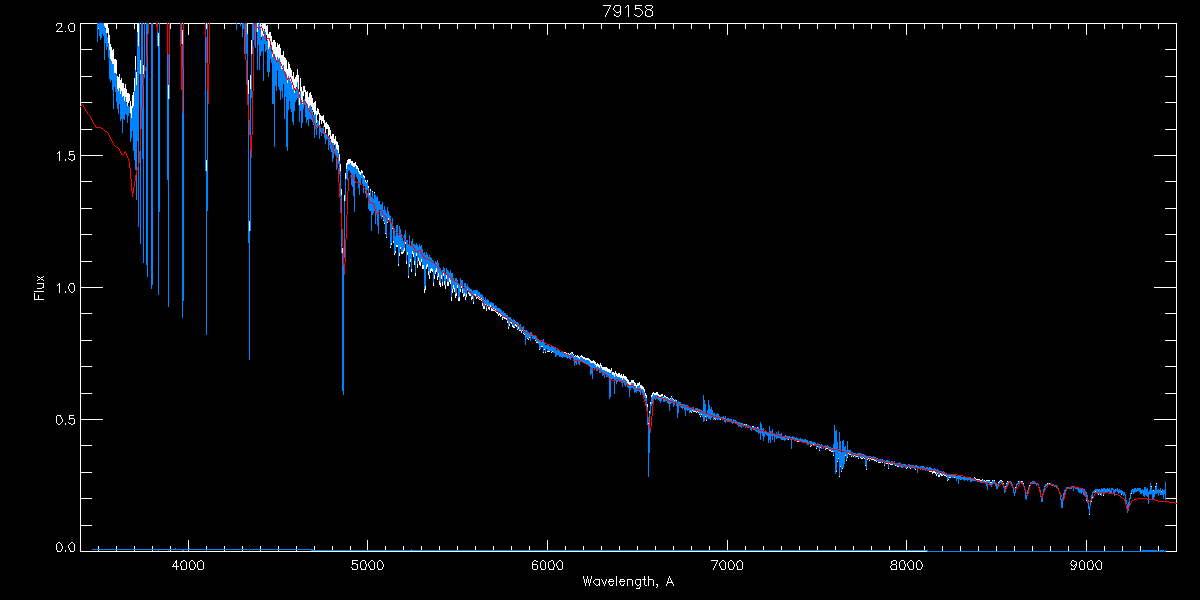
Task: Click the deep absorption line near 6560 Å
Action: point(648,435)
